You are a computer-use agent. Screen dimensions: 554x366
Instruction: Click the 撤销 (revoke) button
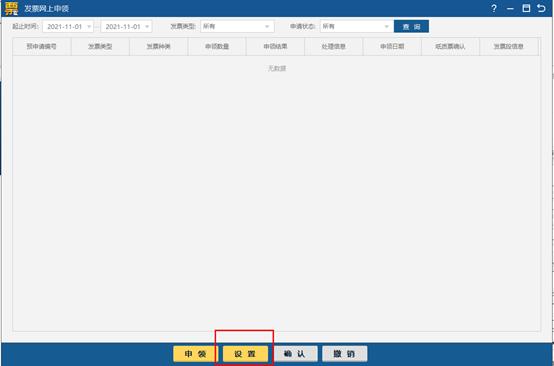point(344,354)
